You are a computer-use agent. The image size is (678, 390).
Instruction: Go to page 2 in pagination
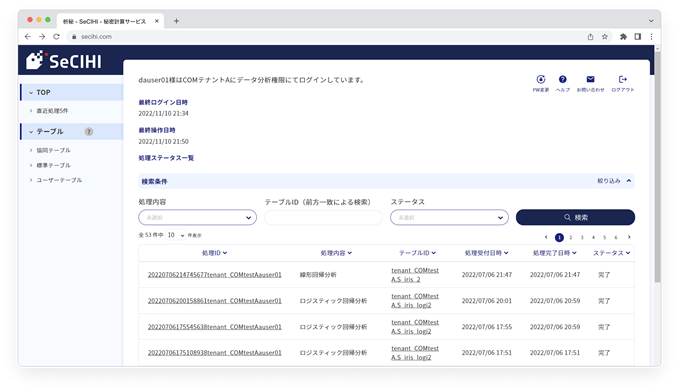571,237
